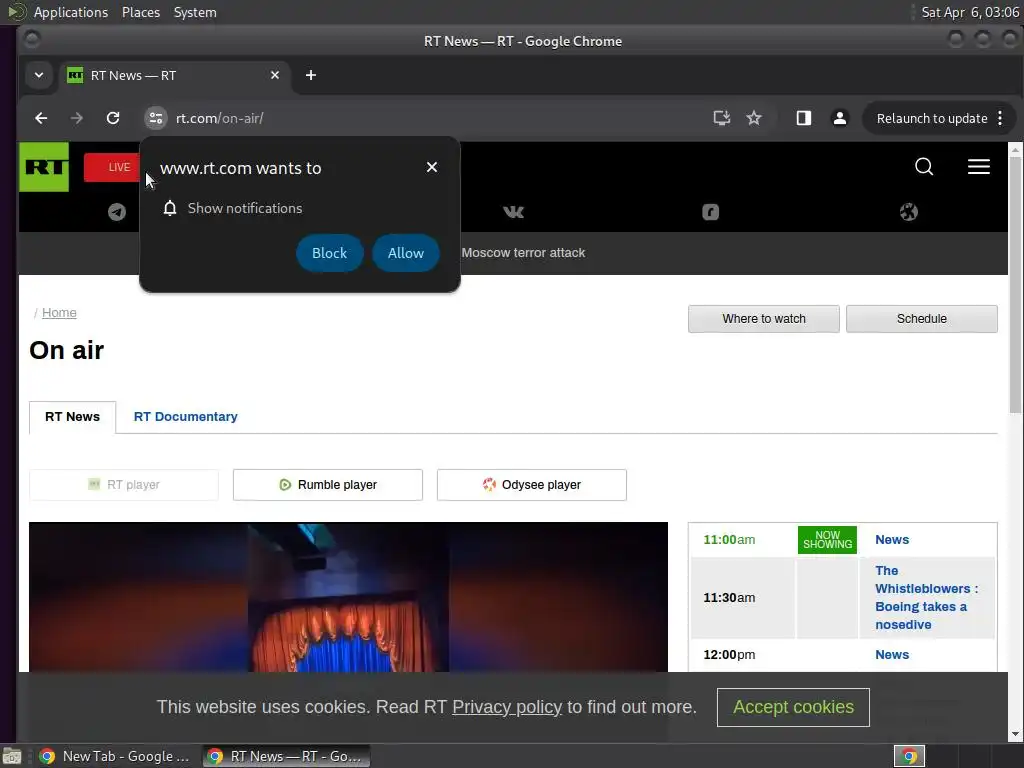
Task: Switch to RT News taskbar window
Action: click(286, 756)
